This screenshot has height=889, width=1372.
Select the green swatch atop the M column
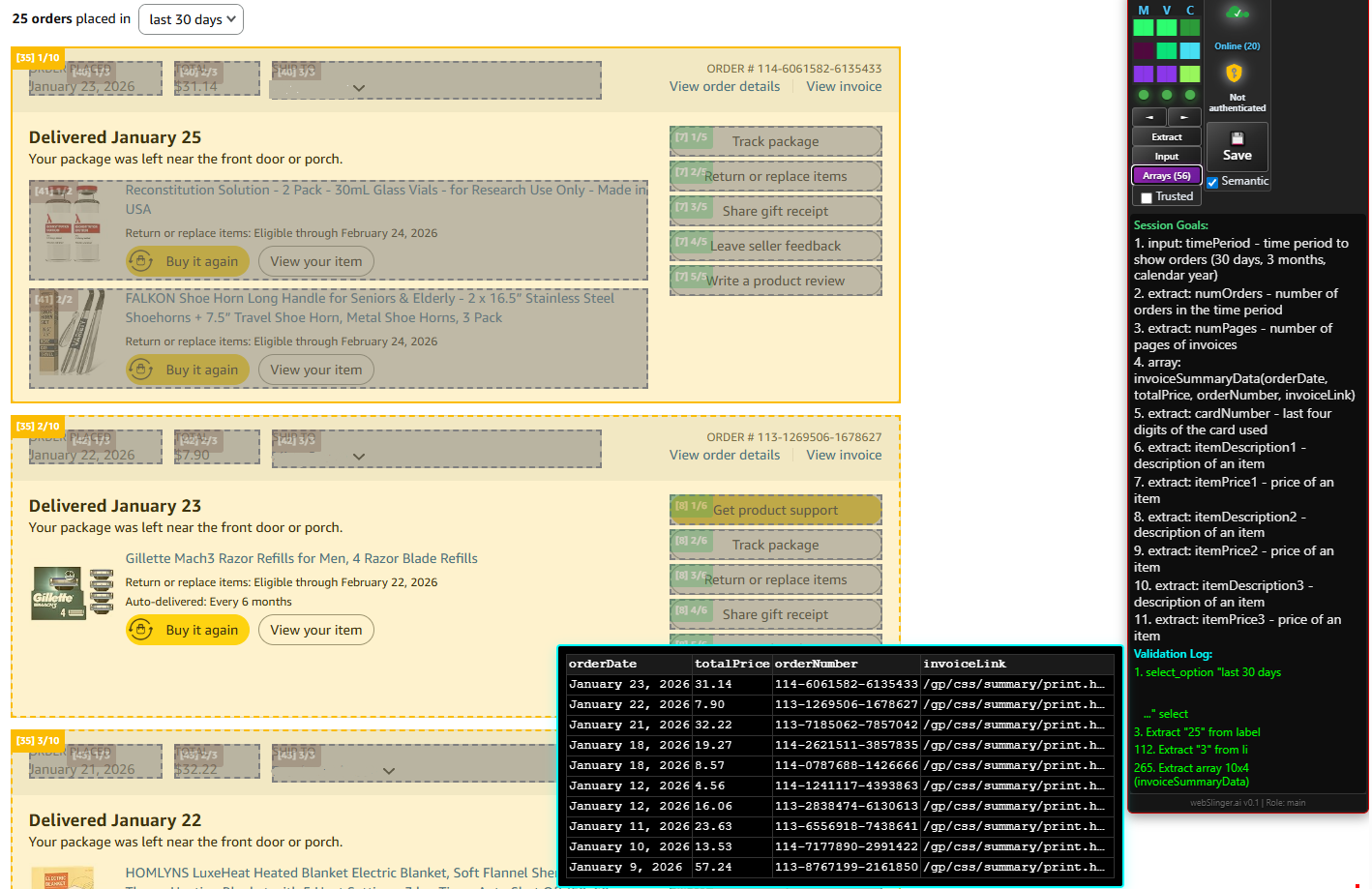[x=1144, y=28]
